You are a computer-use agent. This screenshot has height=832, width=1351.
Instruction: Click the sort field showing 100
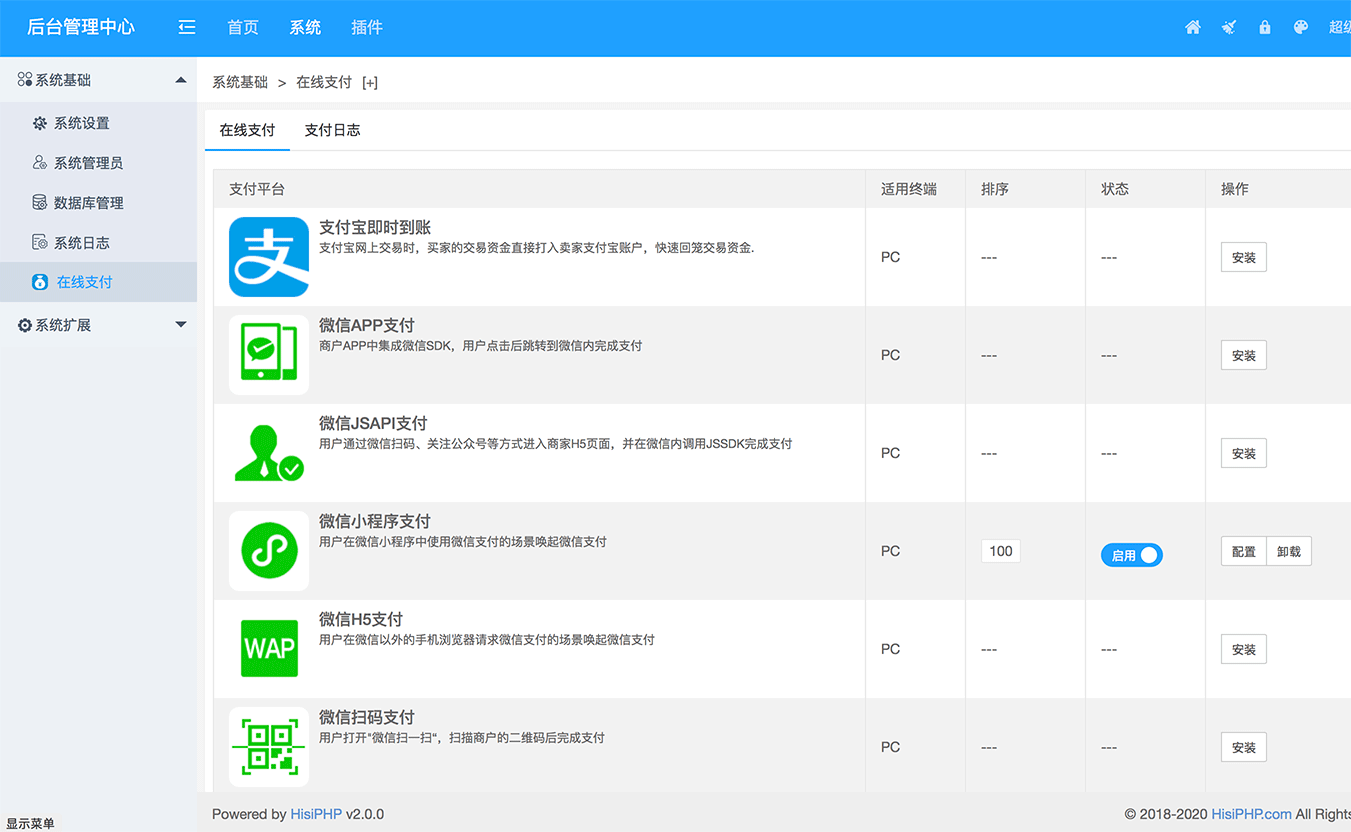(1001, 551)
